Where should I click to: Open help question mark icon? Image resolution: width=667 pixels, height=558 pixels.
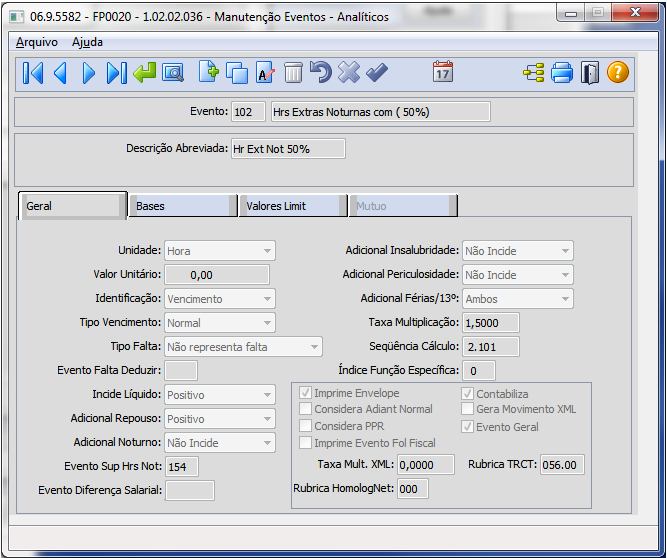618,72
